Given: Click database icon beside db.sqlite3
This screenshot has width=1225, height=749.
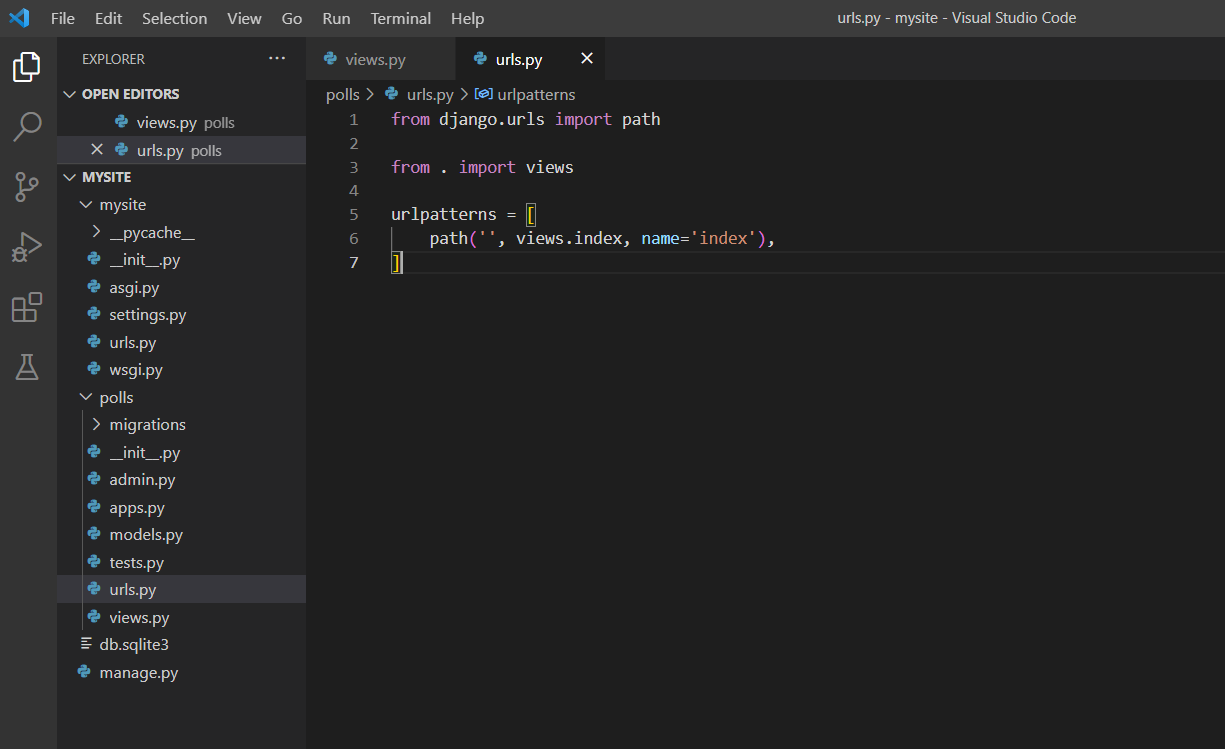Looking at the screenshot, I should (86, 644).
